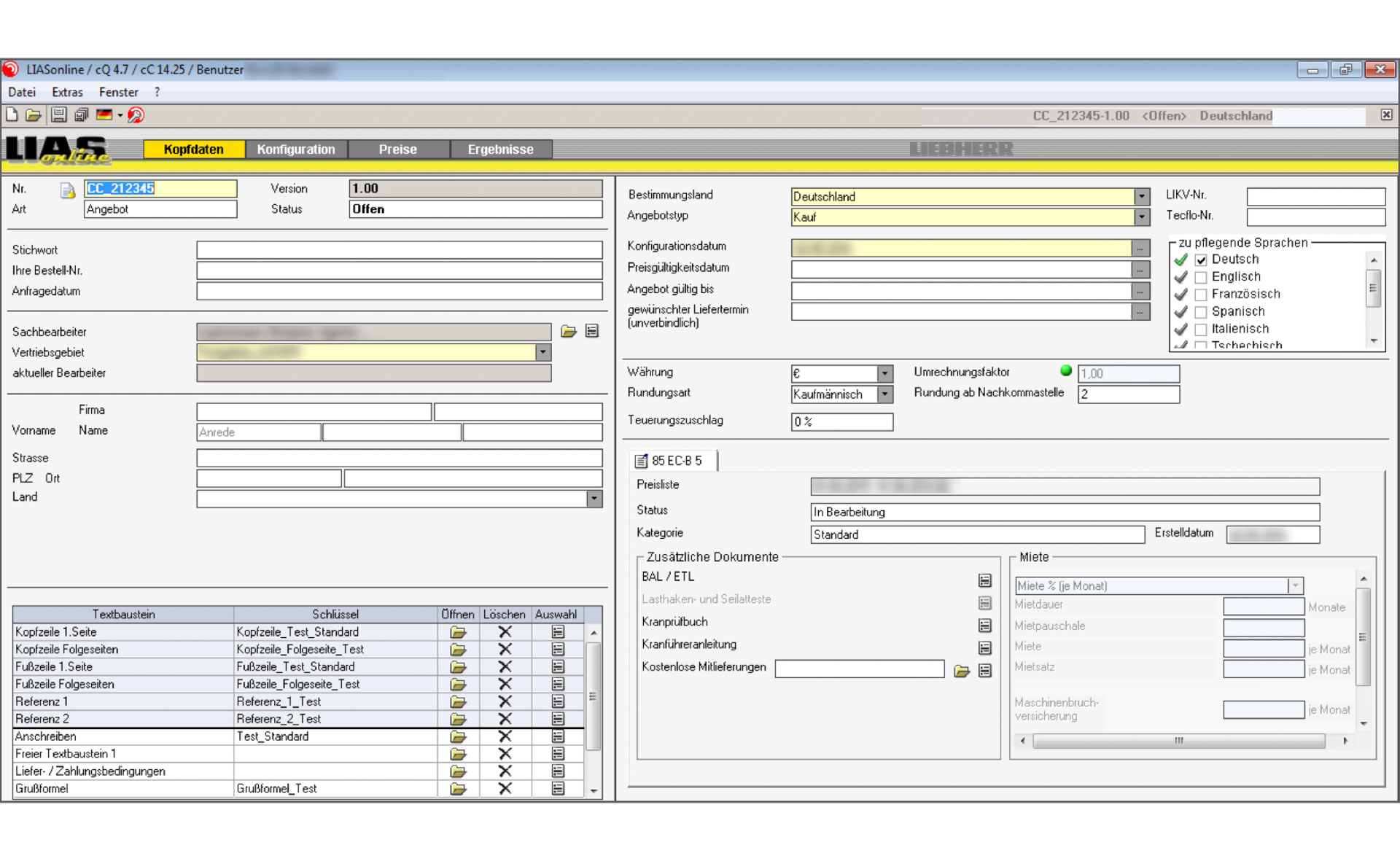This screenshot has width=1400, height=861.
Task: Click the save (floppy disk) toolbar icon
Action: pyautogui.click(x=59, y=115)
